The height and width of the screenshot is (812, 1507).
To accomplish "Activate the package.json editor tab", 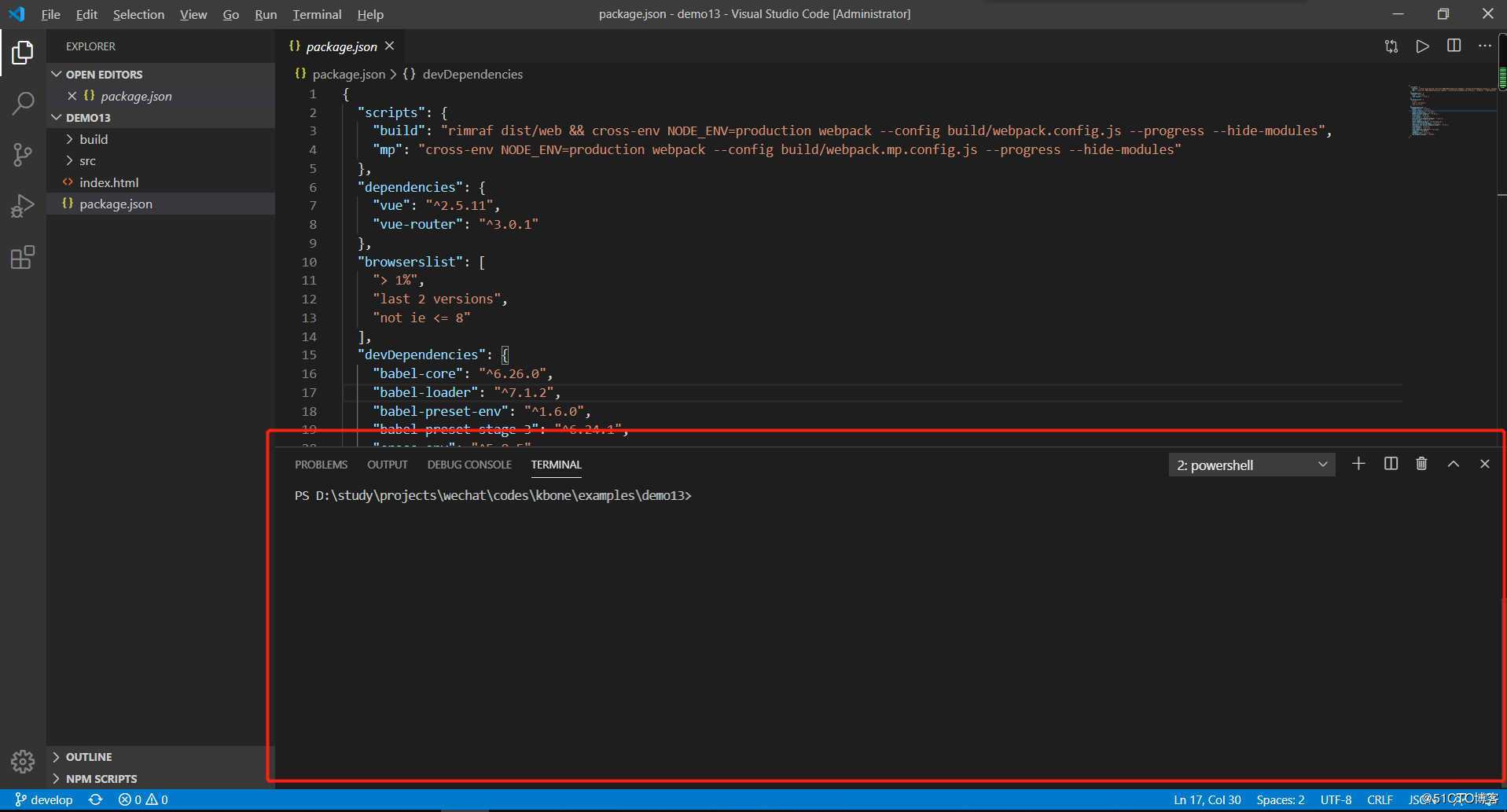I will [341, 46].
